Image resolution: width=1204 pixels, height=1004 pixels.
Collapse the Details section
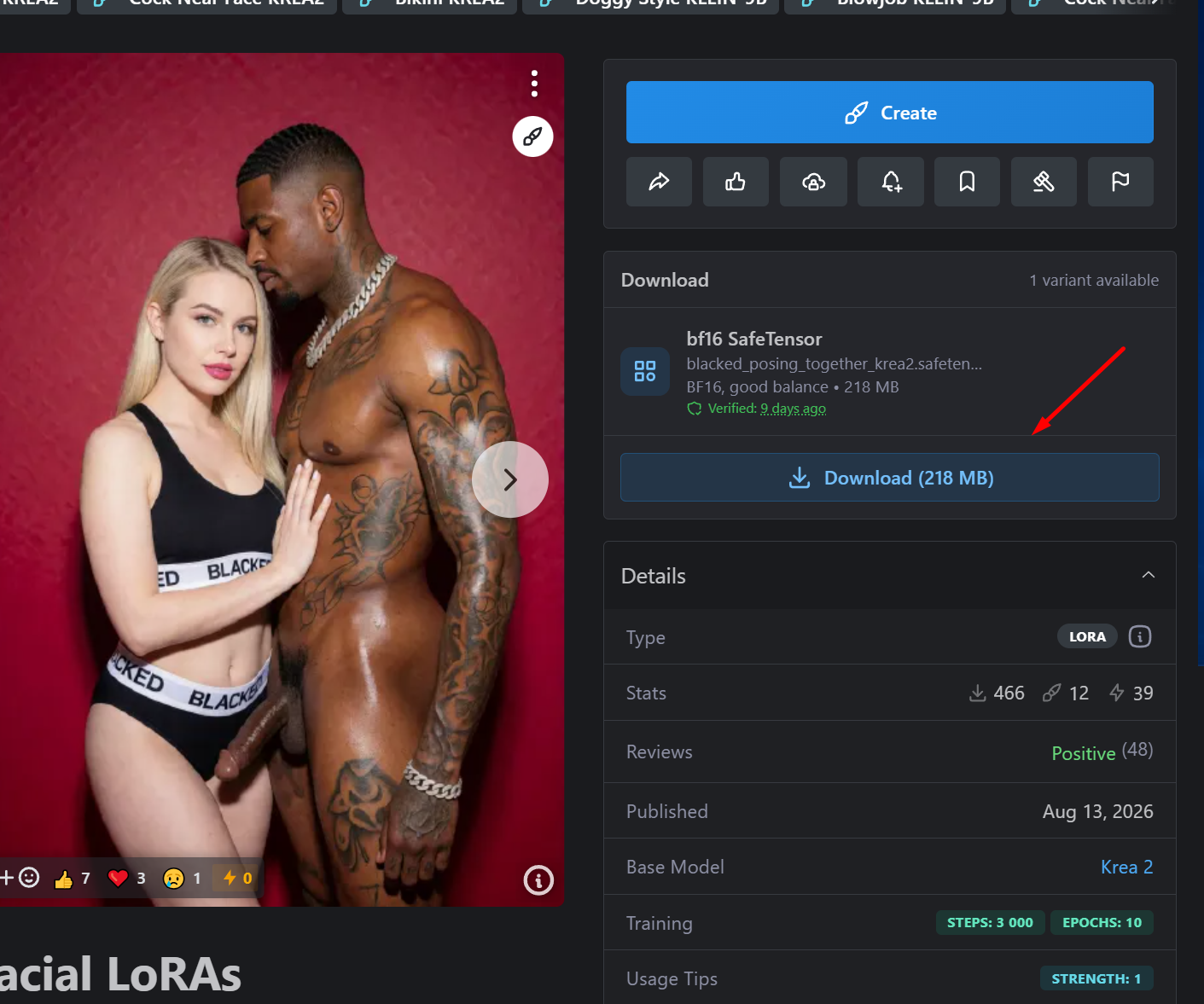1149,575
